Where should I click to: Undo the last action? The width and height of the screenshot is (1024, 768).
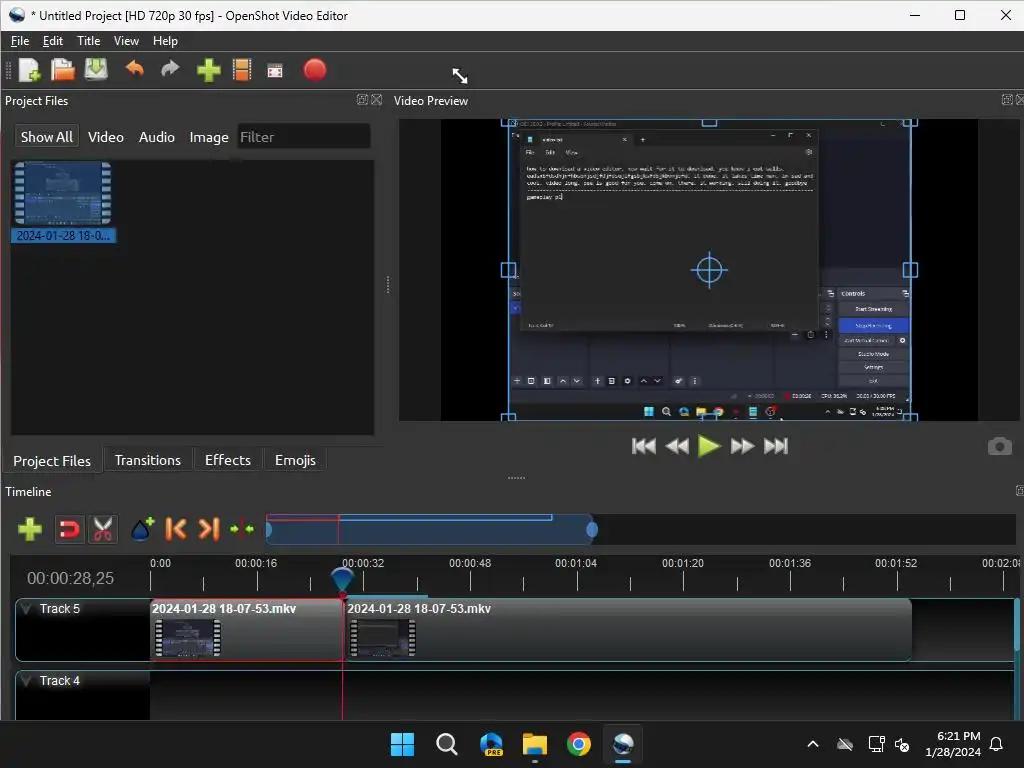[135, 69]
